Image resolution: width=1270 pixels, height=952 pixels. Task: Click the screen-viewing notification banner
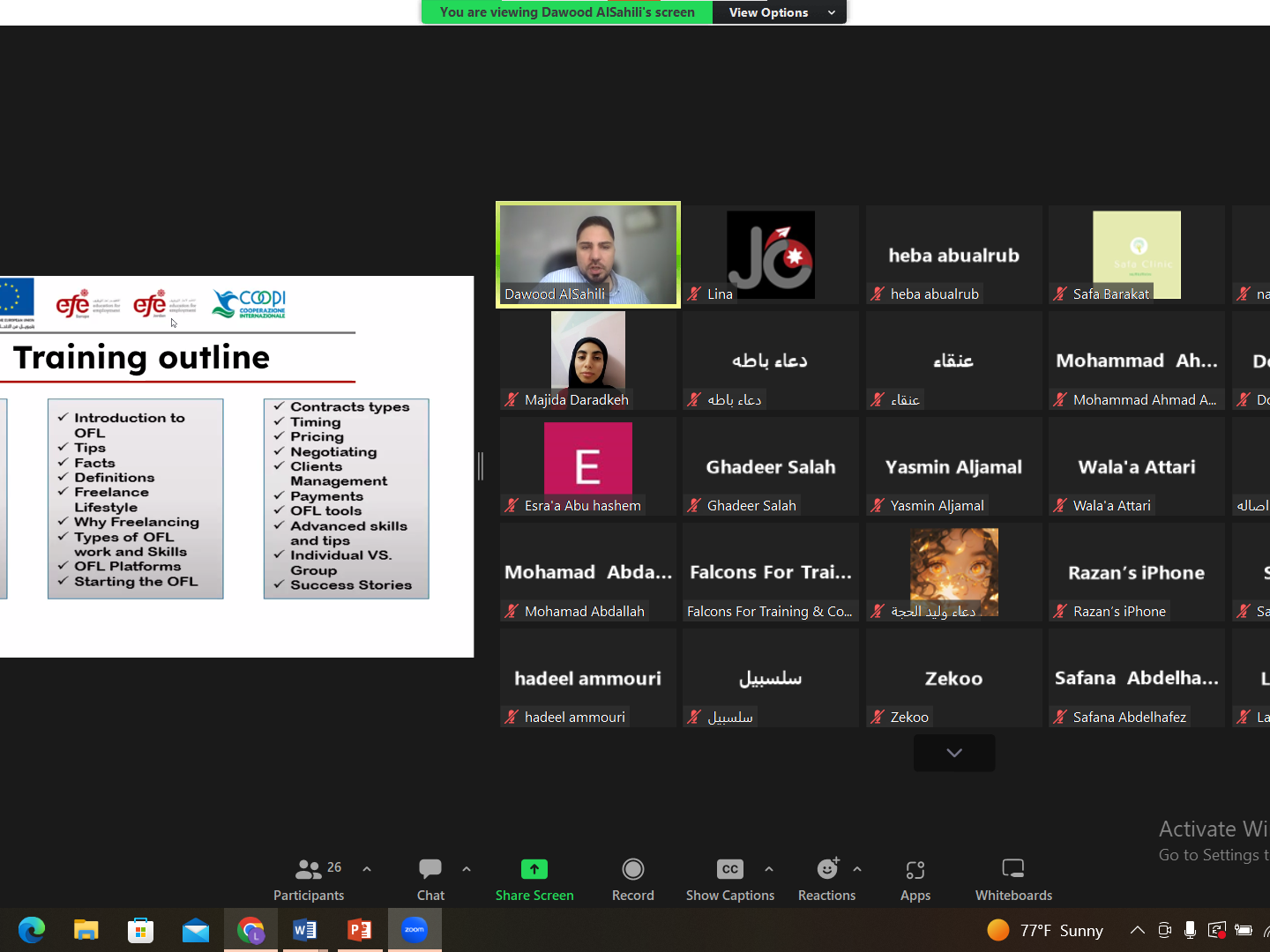coord(567,12)
